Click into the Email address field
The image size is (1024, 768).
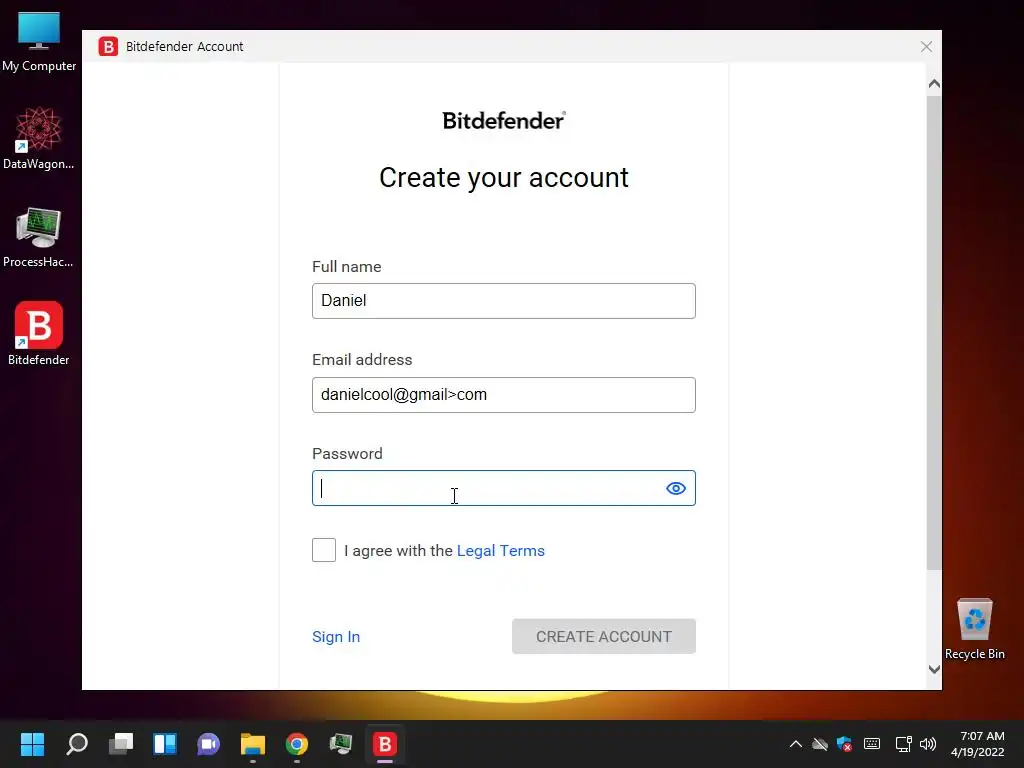coord(504,394)
